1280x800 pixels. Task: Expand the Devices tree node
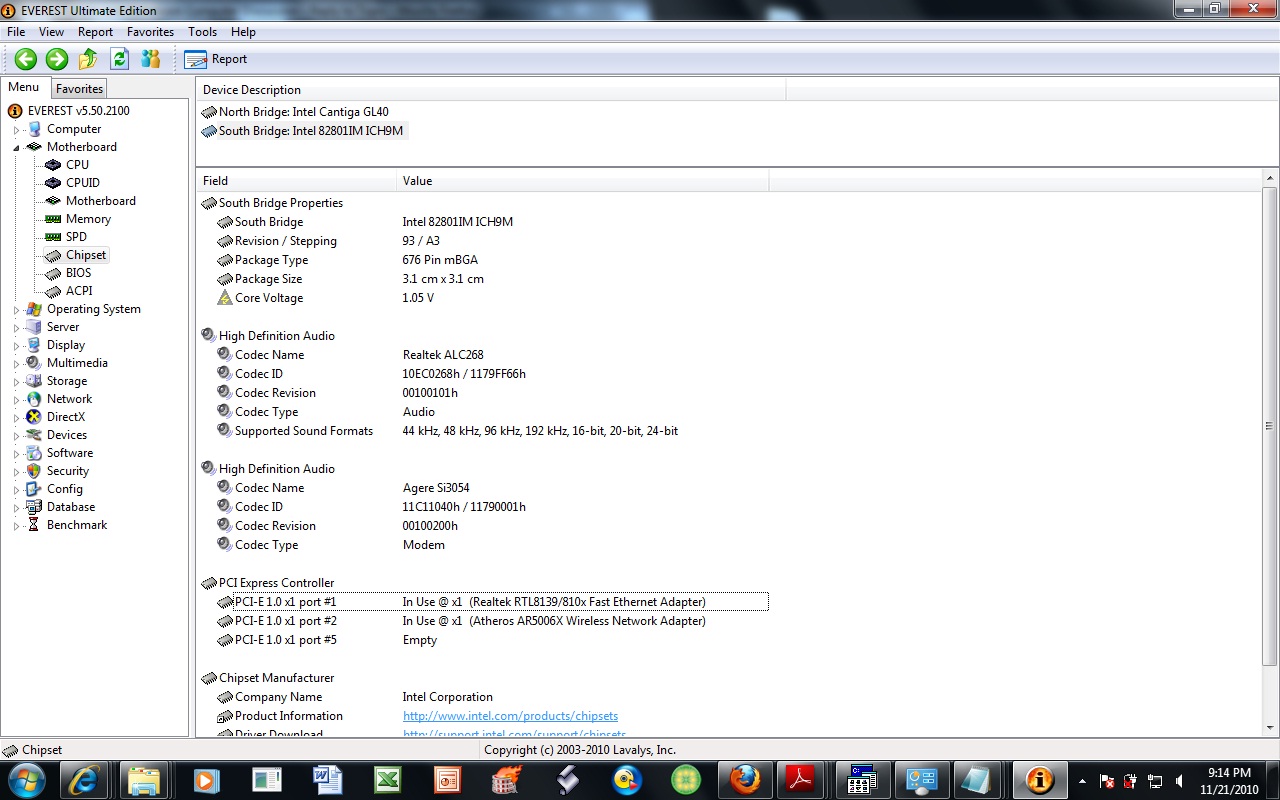tap(17, 436)
